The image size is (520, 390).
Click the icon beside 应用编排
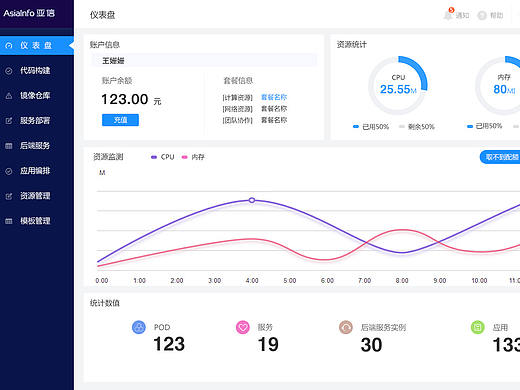click(x=9, y=171)
